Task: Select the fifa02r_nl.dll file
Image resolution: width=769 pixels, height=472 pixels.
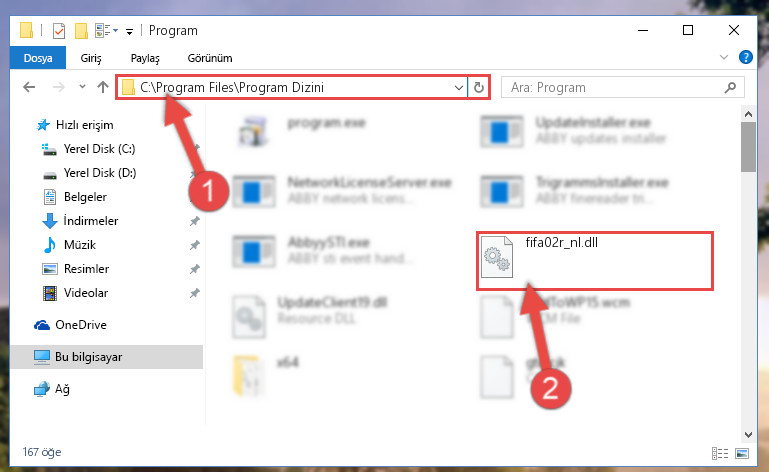Action: tap(594, 261)
